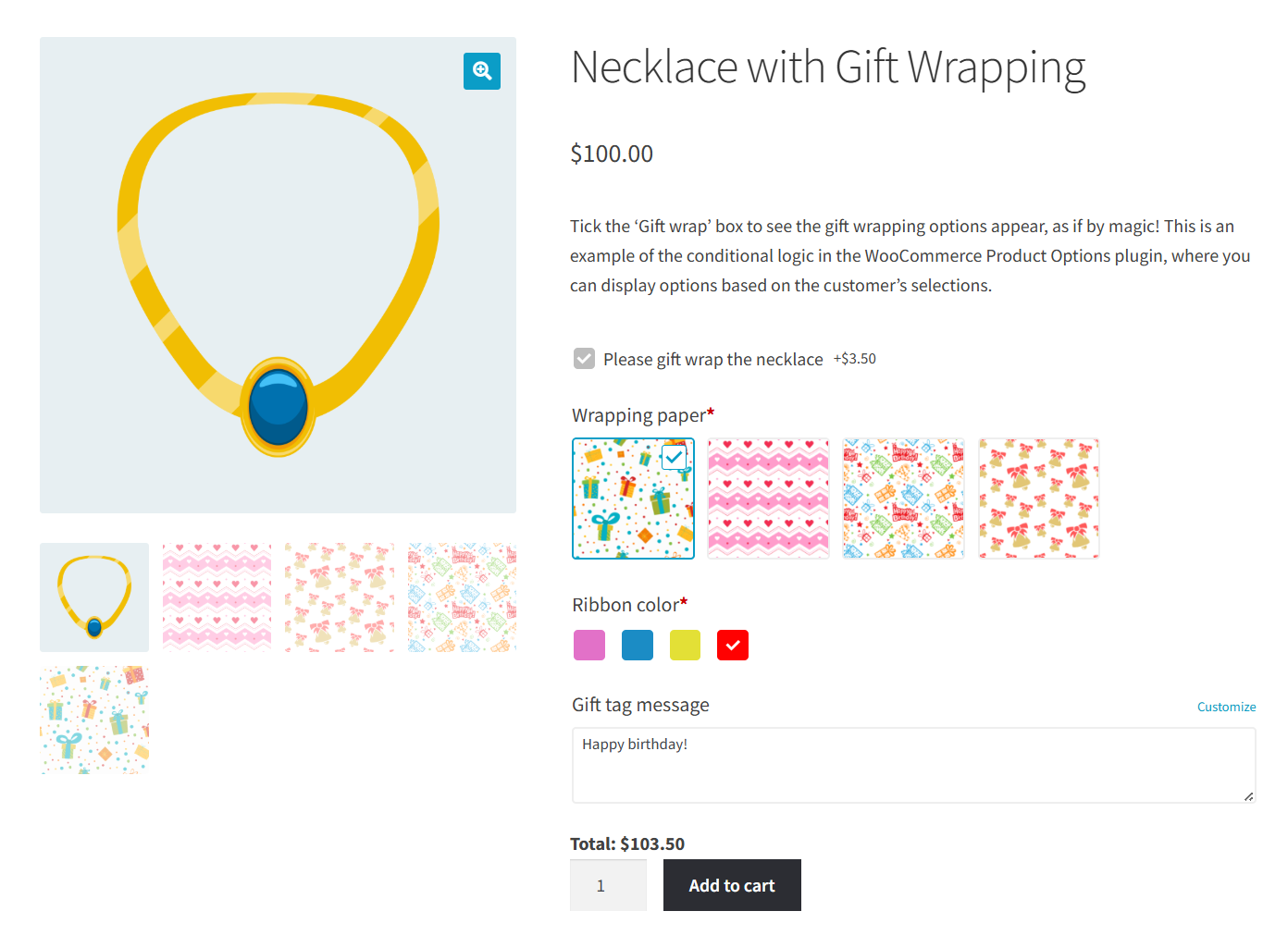Click the image zoom magnifier icon
The image size is (1288, 948).
(x=481, y=70)
